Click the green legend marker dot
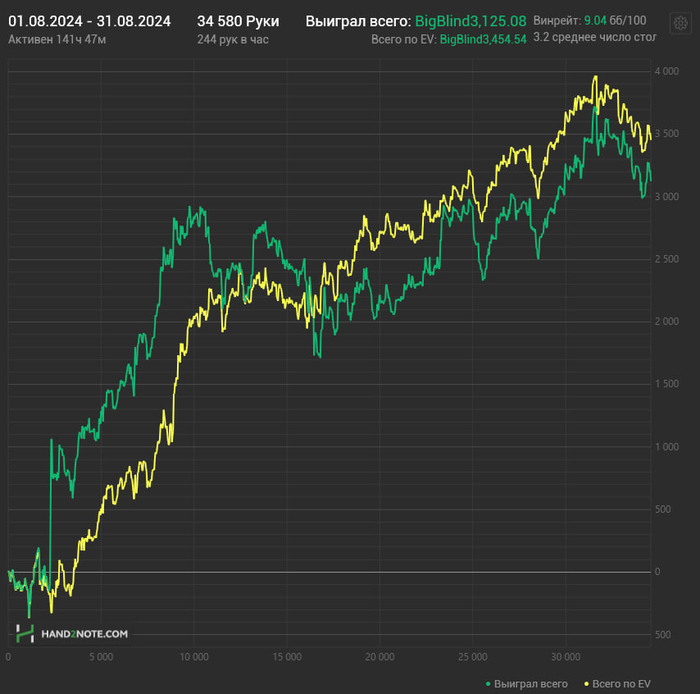 click(487, 684)
